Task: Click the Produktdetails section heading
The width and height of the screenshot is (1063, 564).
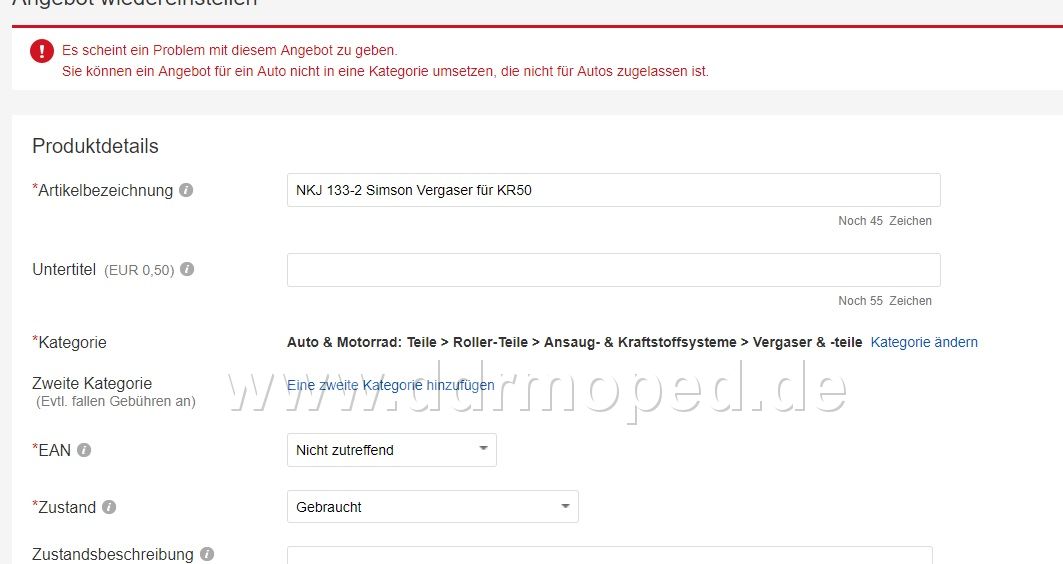Action: pos(95,146)
